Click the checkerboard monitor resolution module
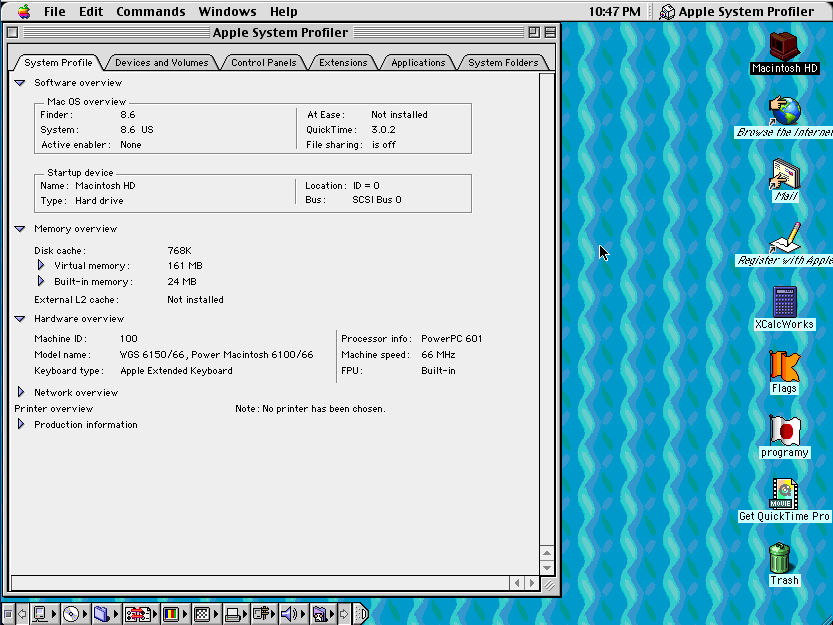 (206, 614)
